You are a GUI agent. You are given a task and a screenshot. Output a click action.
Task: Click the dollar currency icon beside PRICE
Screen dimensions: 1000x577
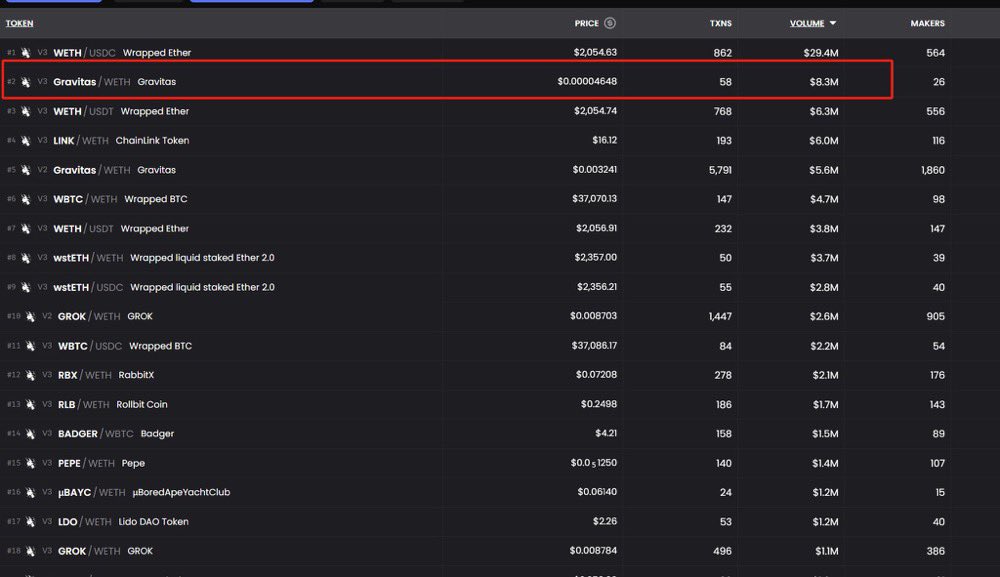[610, 23]
